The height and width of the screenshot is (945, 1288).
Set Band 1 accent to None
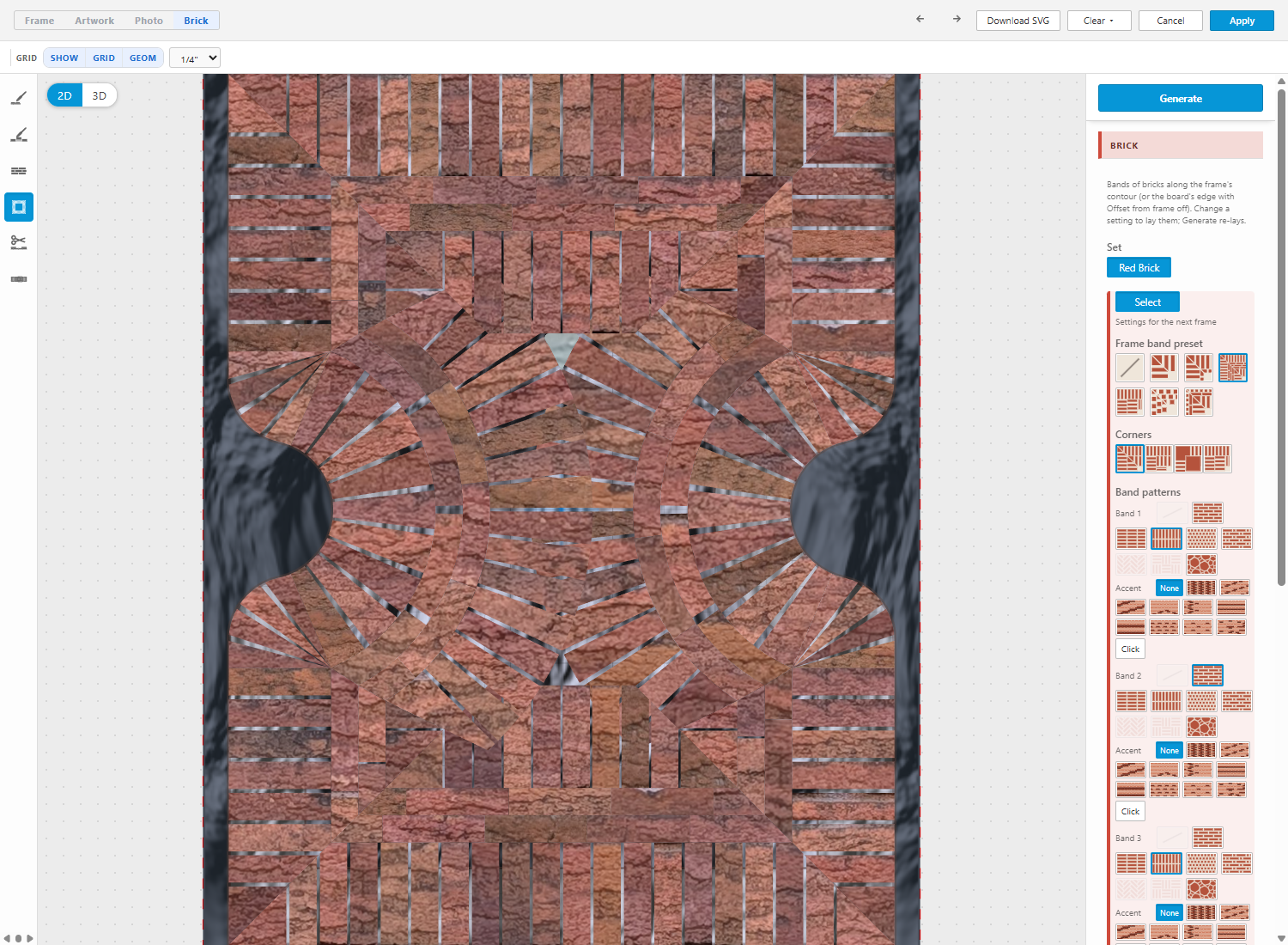pos(1170,588)
